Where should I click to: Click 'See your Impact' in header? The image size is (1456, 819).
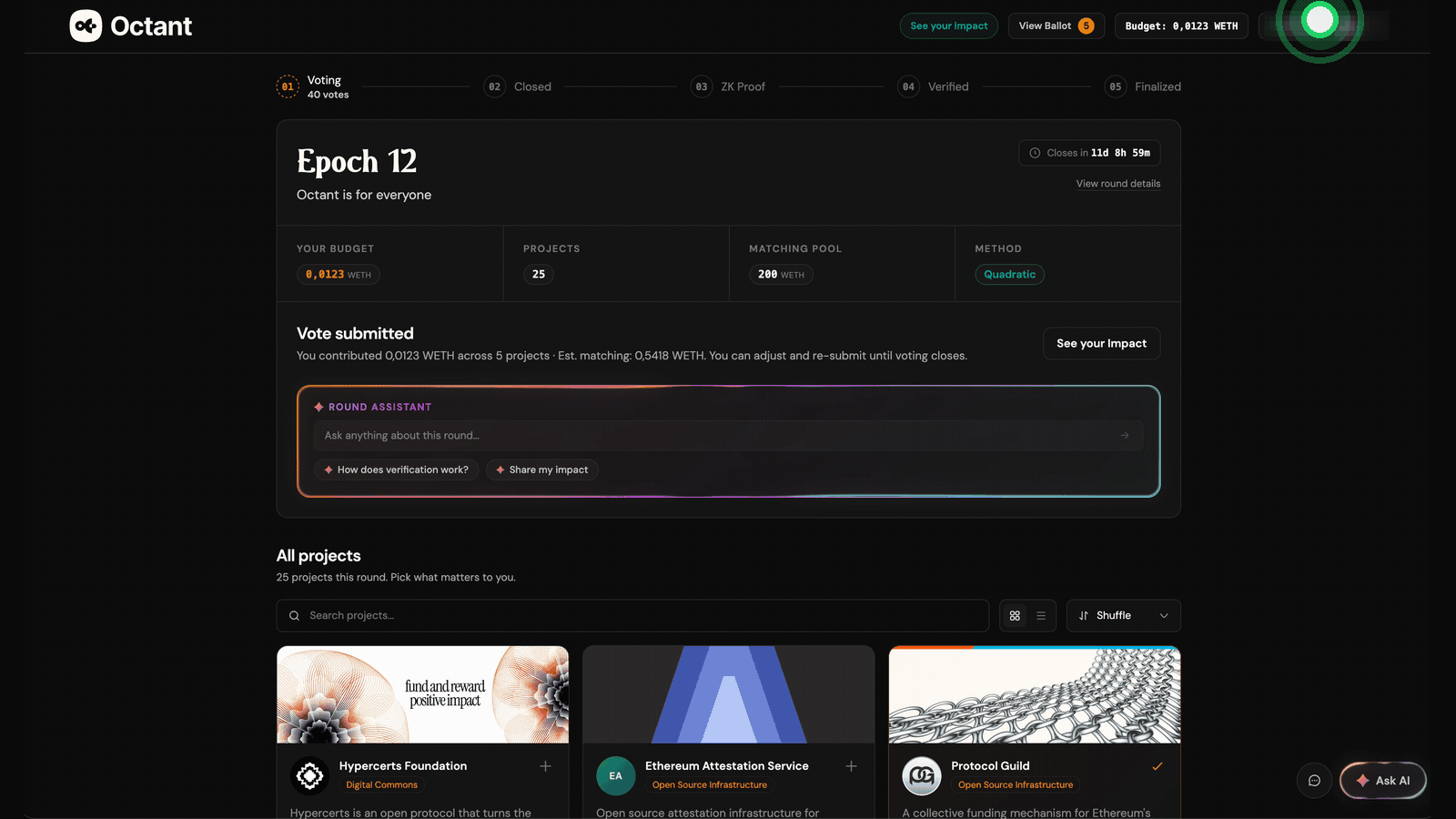[948, 25]
